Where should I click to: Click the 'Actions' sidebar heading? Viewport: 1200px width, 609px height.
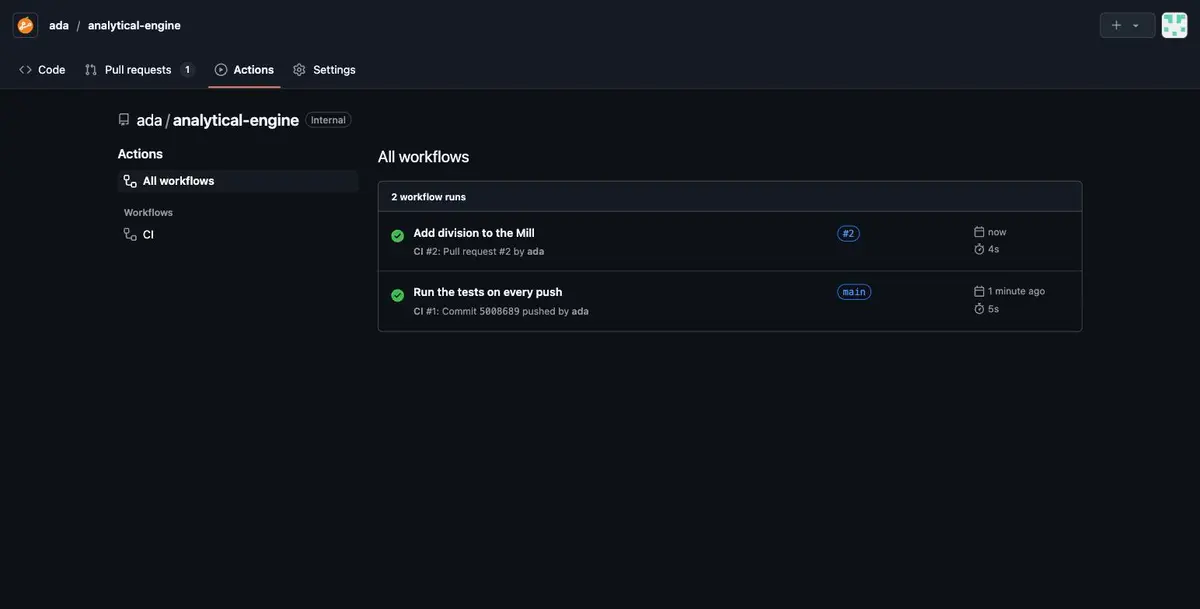pos(140,154)
